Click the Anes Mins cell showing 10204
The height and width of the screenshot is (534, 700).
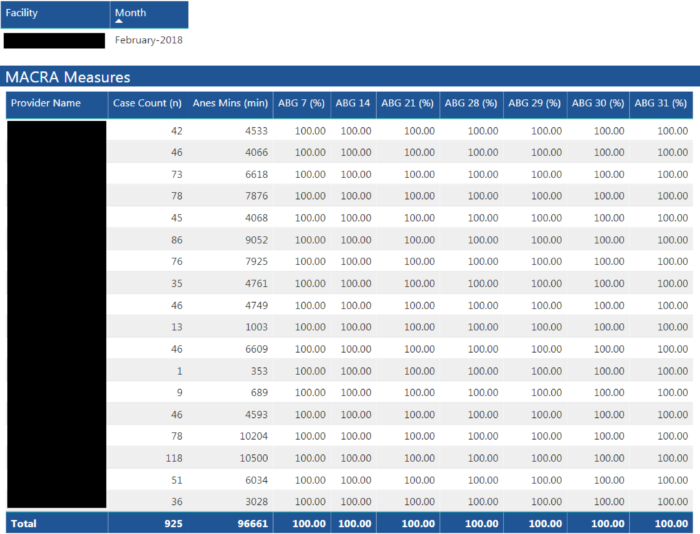(x=250, y=436)
